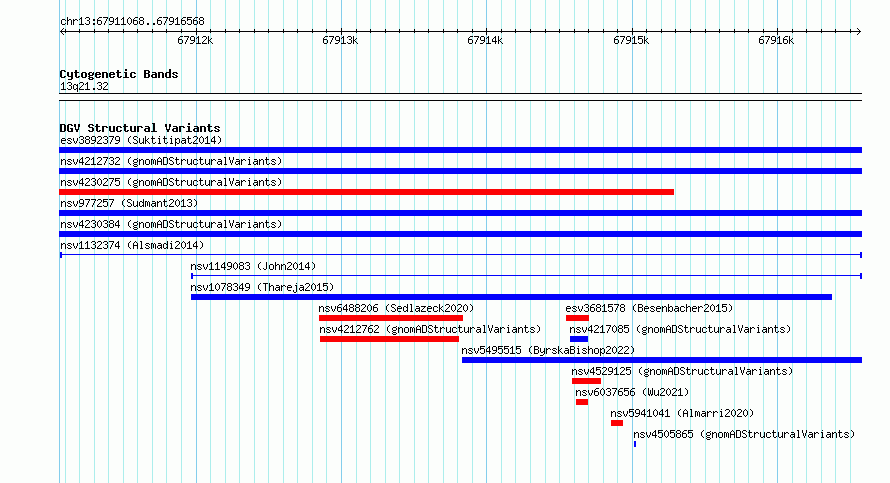The width and height of the screenshot is (890, 483).
Task: Click the long red bar under nsv4230275
Action: point(367,192)
